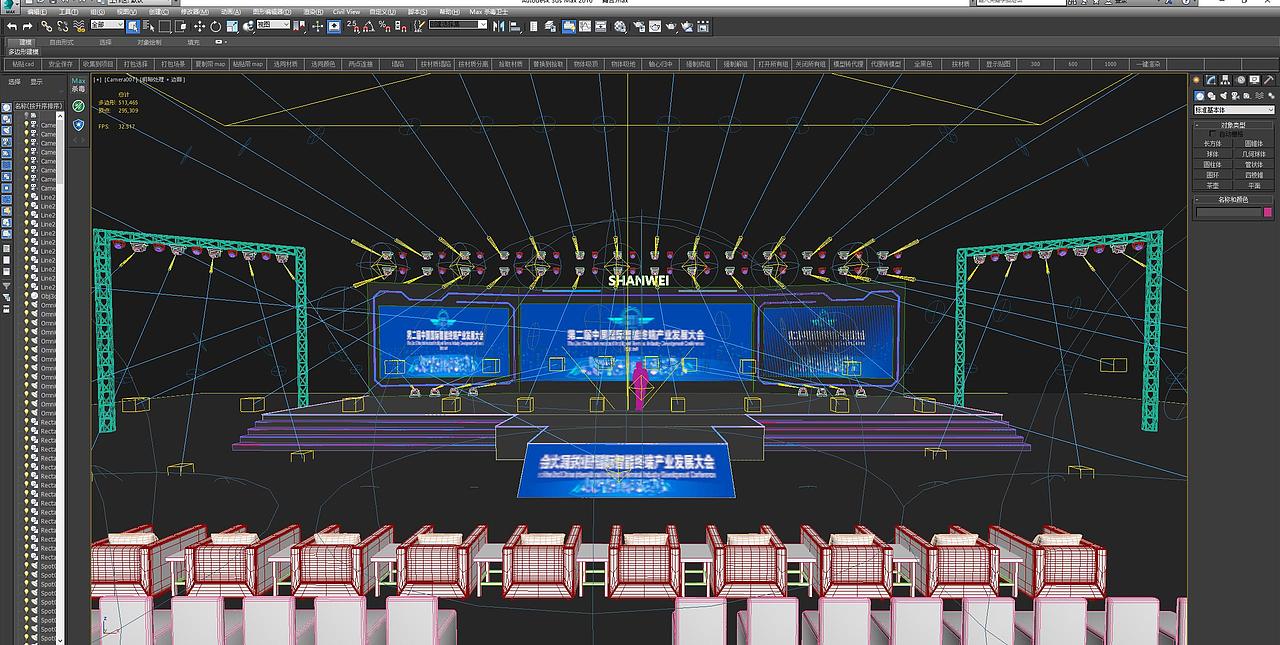Viewport: 1280px width, 645px height.
Task: Activate the Select and Move tool
Action: 199,26
